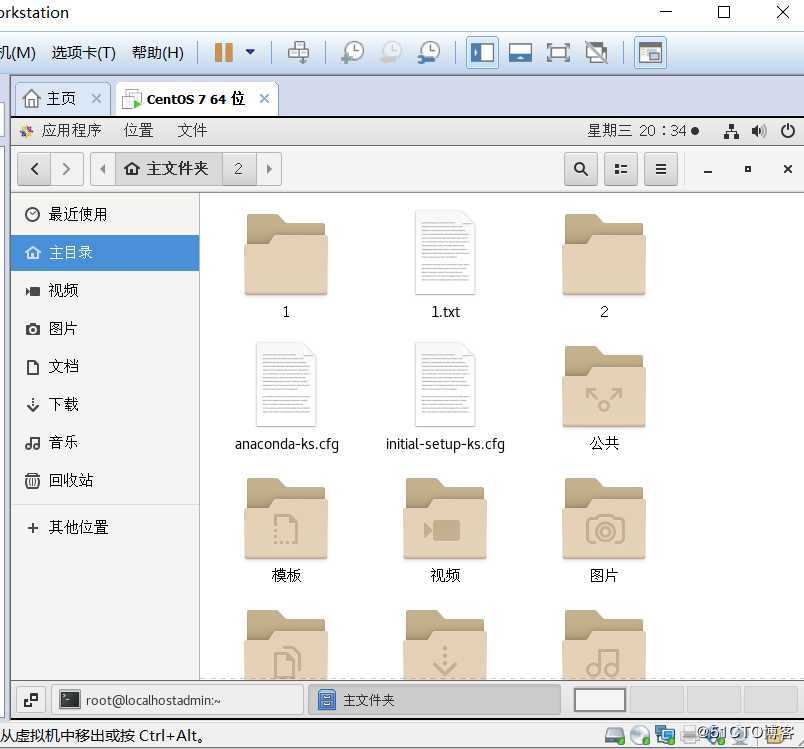
Task: Switch to root@localhostadmin terminal task
Action: click(177, 700)
